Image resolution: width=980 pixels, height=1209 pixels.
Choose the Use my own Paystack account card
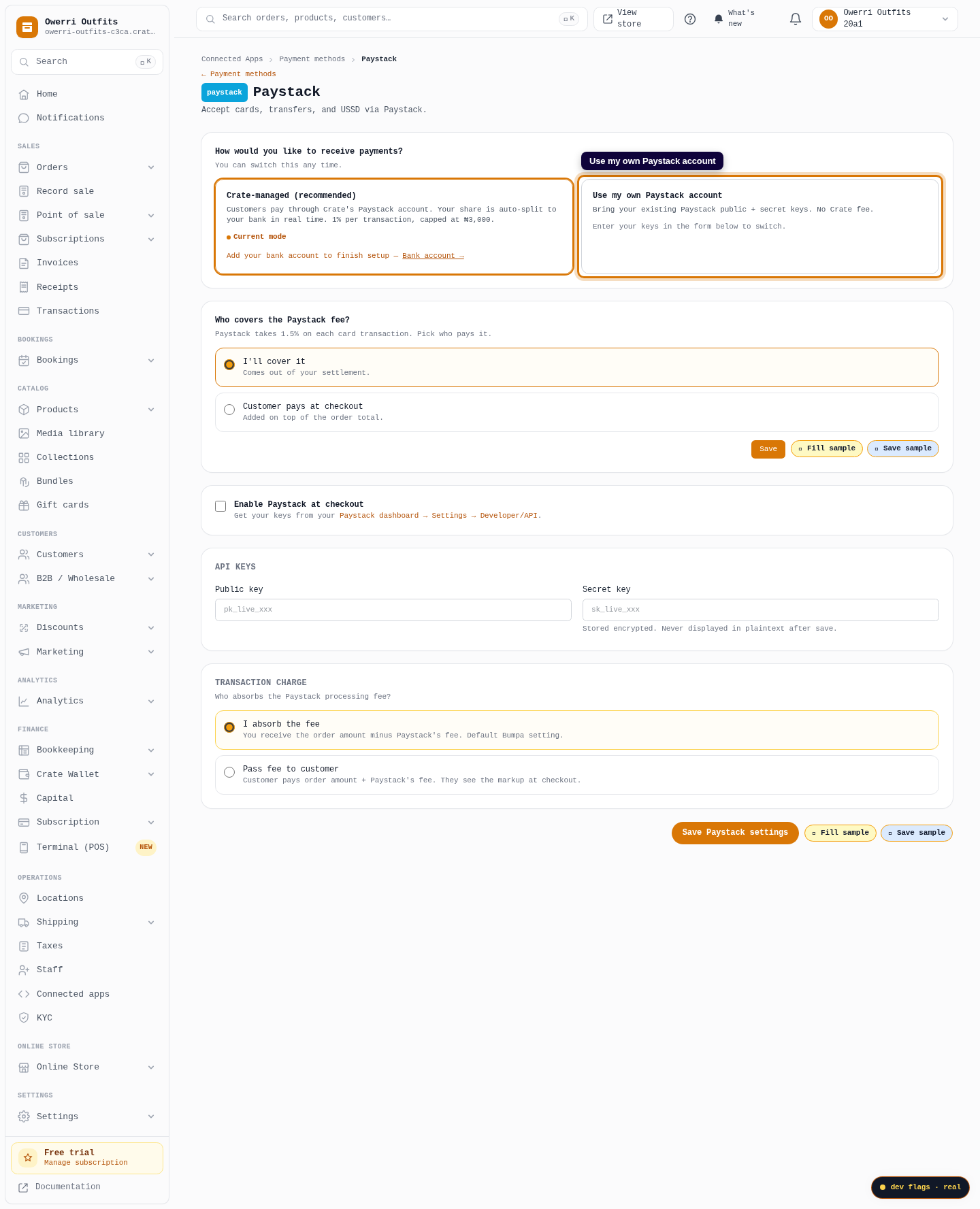pyautogui.click(x=760, y=227)
